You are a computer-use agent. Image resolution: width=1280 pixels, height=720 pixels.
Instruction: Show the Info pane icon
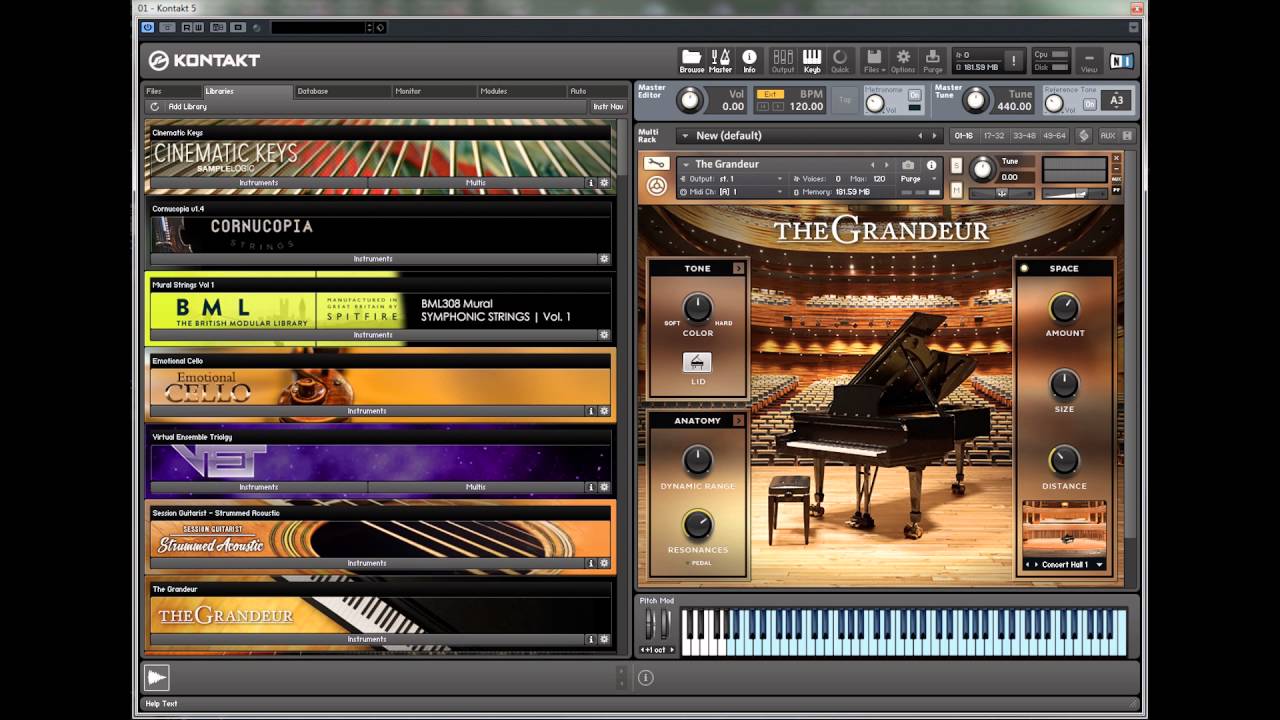(x=749, y=60)
